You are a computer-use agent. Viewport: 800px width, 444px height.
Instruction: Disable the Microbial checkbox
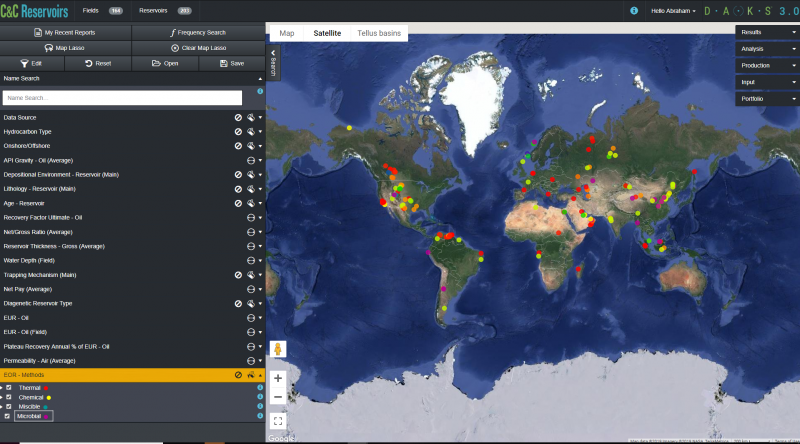9,416
